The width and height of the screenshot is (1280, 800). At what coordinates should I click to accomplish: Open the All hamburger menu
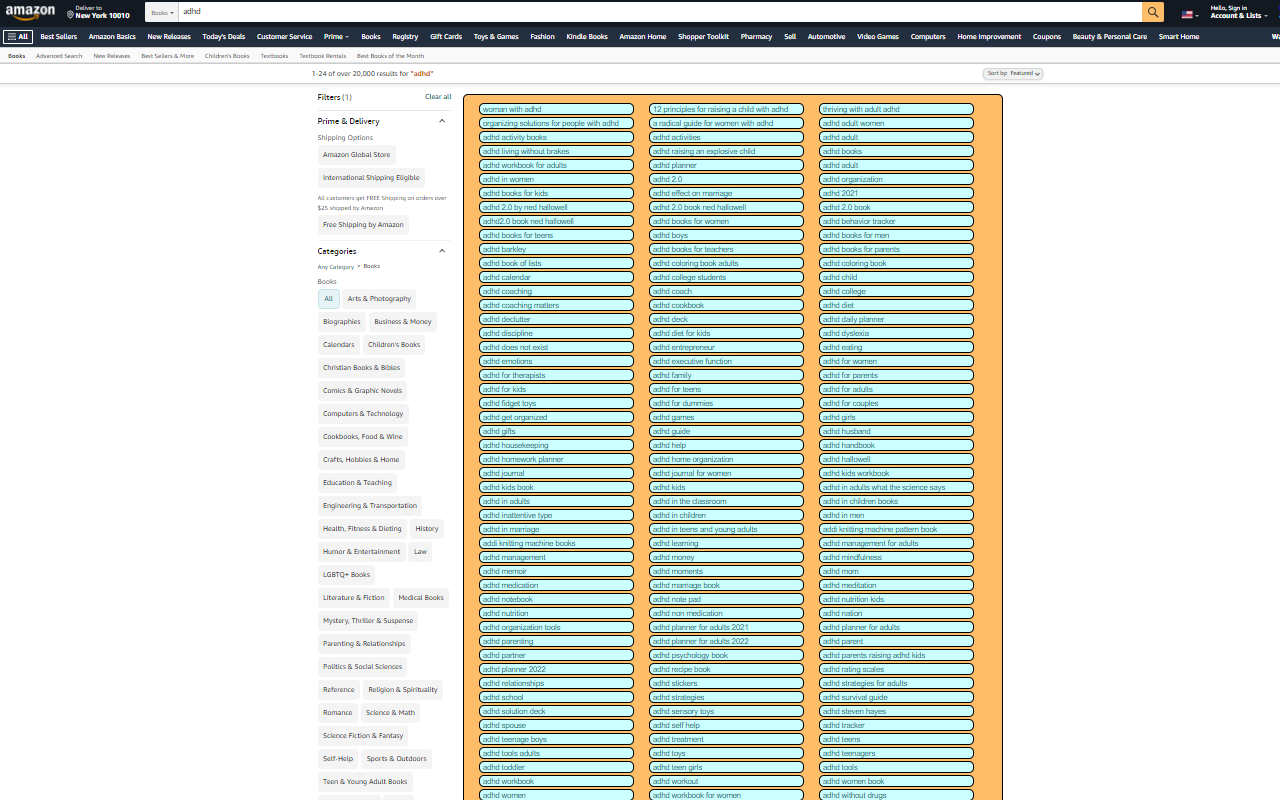[x=17, y=37]
